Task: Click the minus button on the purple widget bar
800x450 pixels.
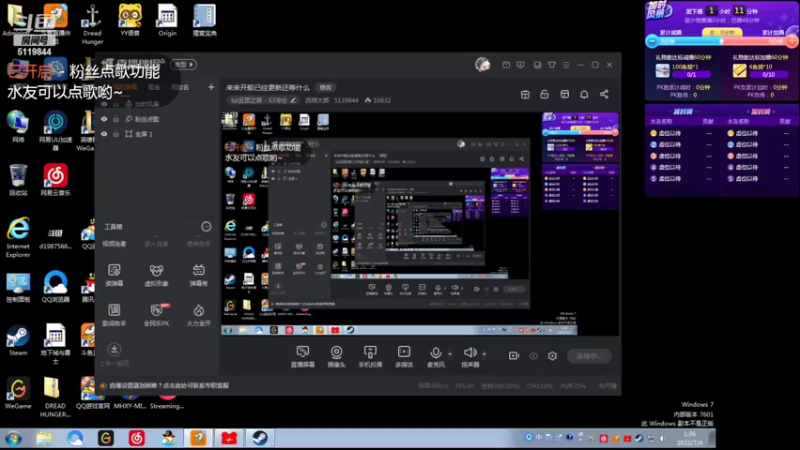Action: click(x=652, y=41)
